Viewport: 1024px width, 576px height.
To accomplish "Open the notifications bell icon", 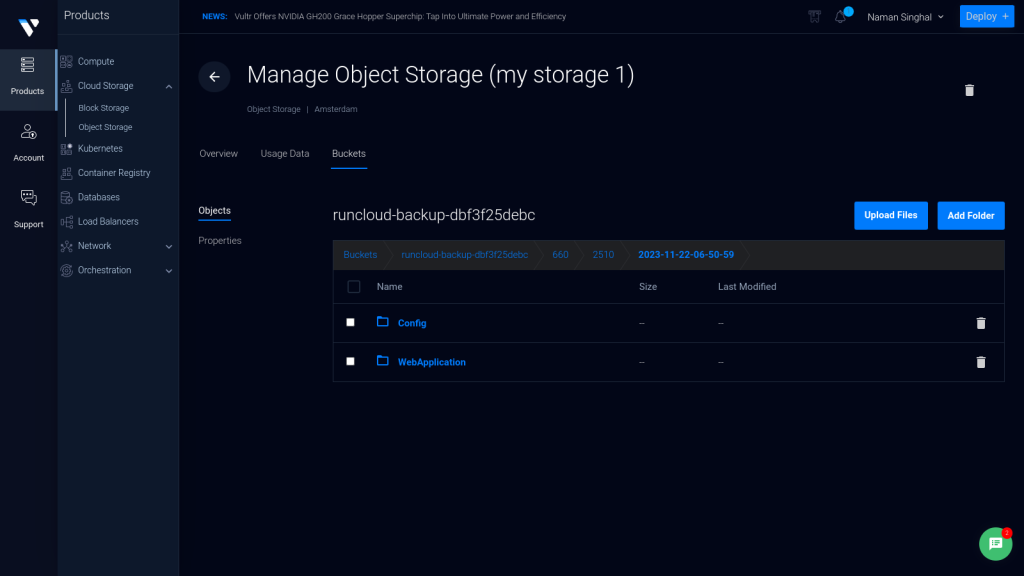I will point(840,17).
